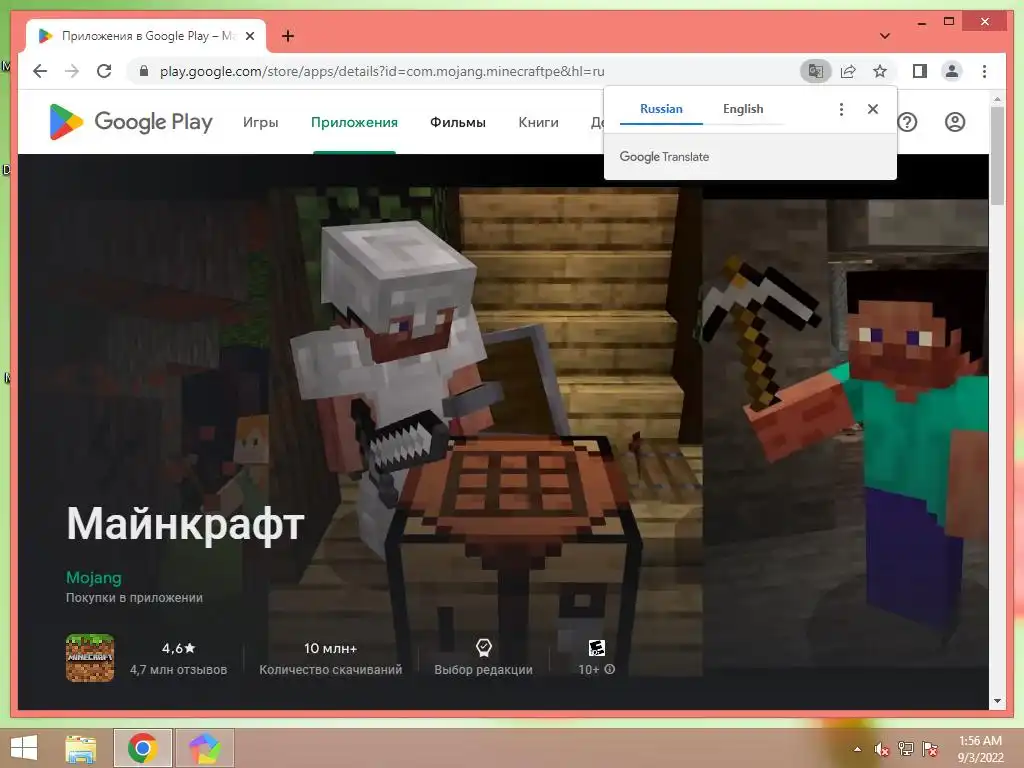The height and width of the screenshot is (768, 1024).
Task: Click the 10+ content rating info icon
Action: 610,669
